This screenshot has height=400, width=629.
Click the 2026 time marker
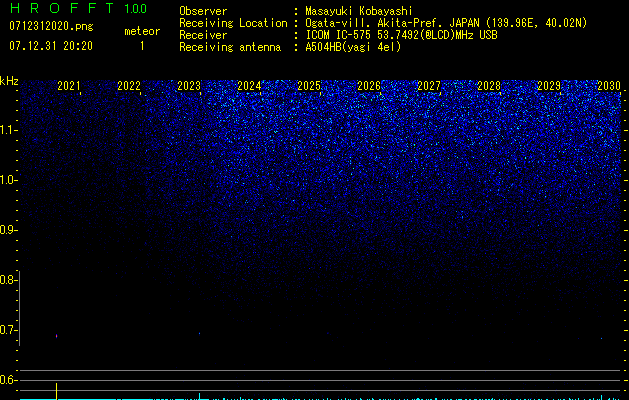pos(369,86)
